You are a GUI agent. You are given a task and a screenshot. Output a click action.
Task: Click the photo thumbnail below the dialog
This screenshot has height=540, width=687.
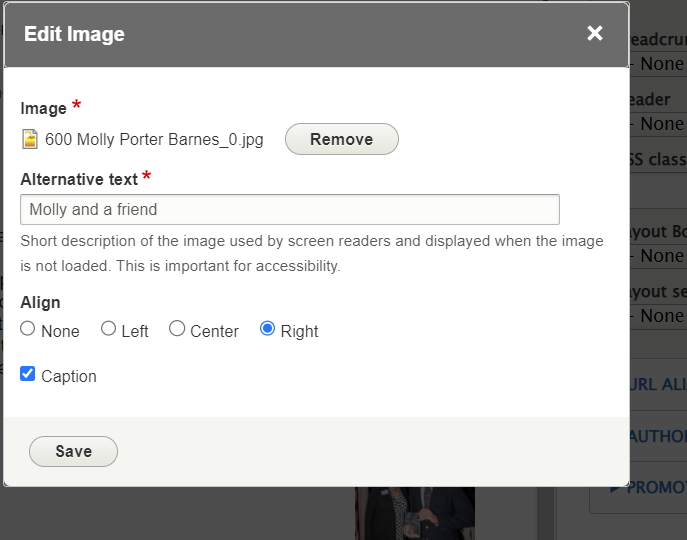click(415, 514)
